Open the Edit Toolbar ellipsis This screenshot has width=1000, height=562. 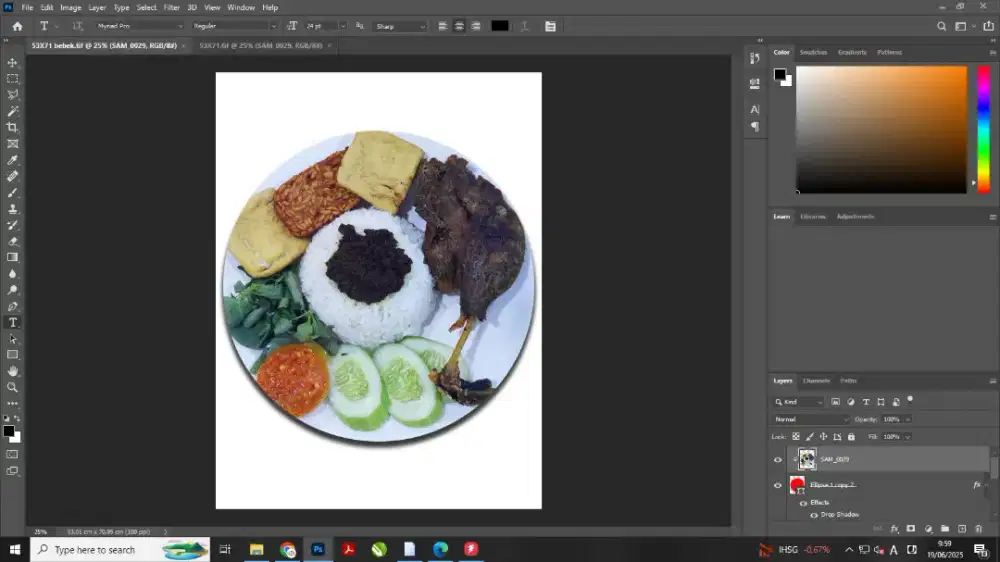(x=12, y=403)
